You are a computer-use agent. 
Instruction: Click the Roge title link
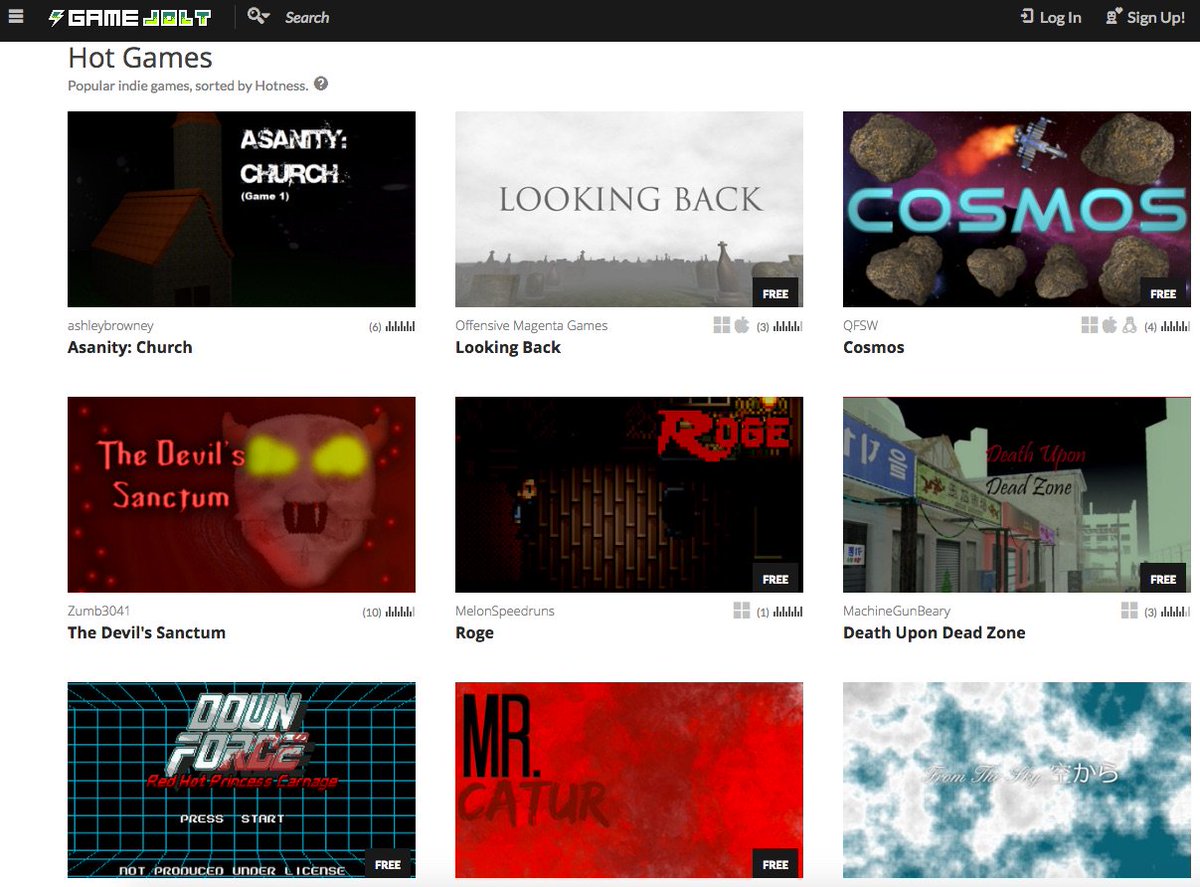click(x=474, y=634)
